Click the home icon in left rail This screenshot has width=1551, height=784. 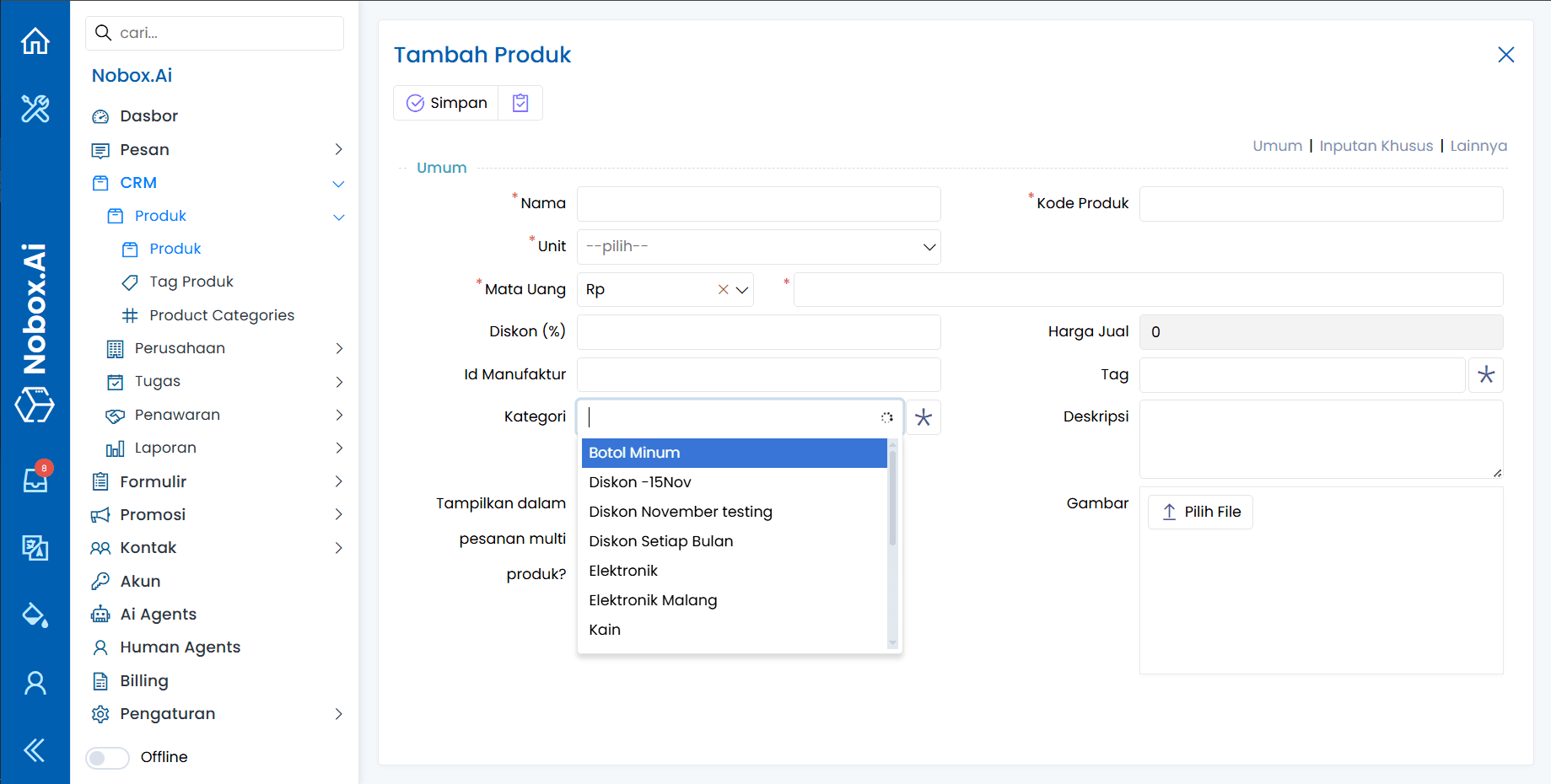pyautogui.click(x=35, y=40)
